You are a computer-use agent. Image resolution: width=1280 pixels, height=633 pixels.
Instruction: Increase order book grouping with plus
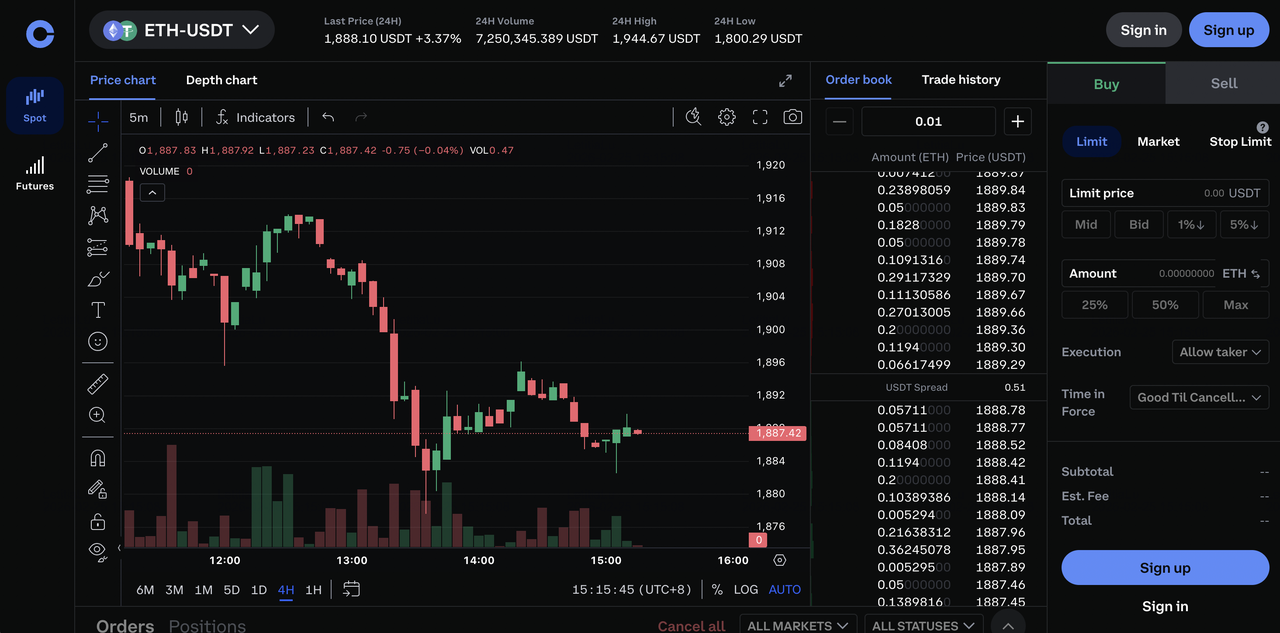point(1017,121)
